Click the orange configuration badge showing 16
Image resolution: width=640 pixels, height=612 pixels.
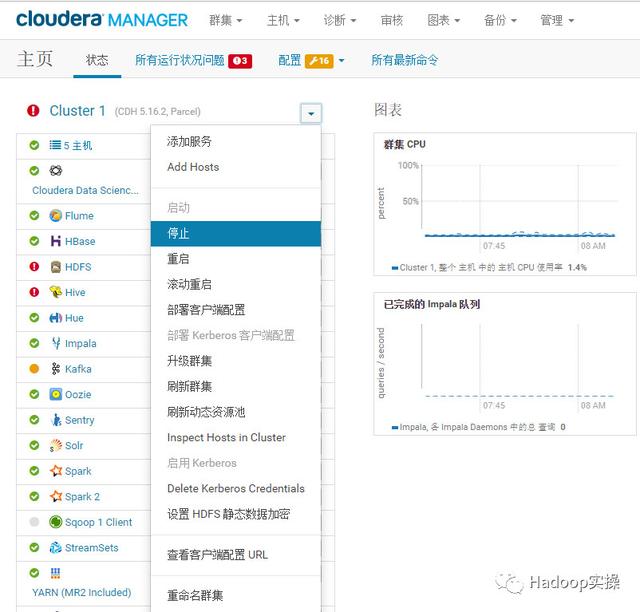click(319, 61)
